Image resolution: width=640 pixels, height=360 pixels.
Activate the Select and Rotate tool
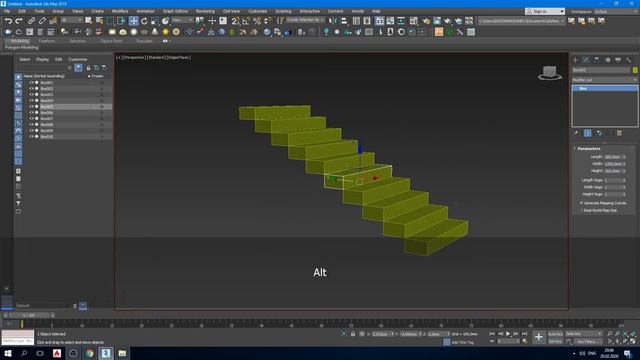pos(144,20)
